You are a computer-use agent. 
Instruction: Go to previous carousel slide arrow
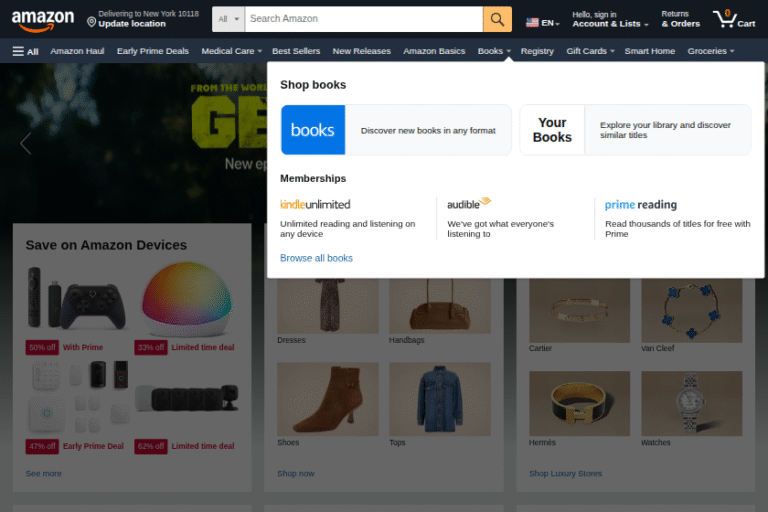(x=25, y=144)
